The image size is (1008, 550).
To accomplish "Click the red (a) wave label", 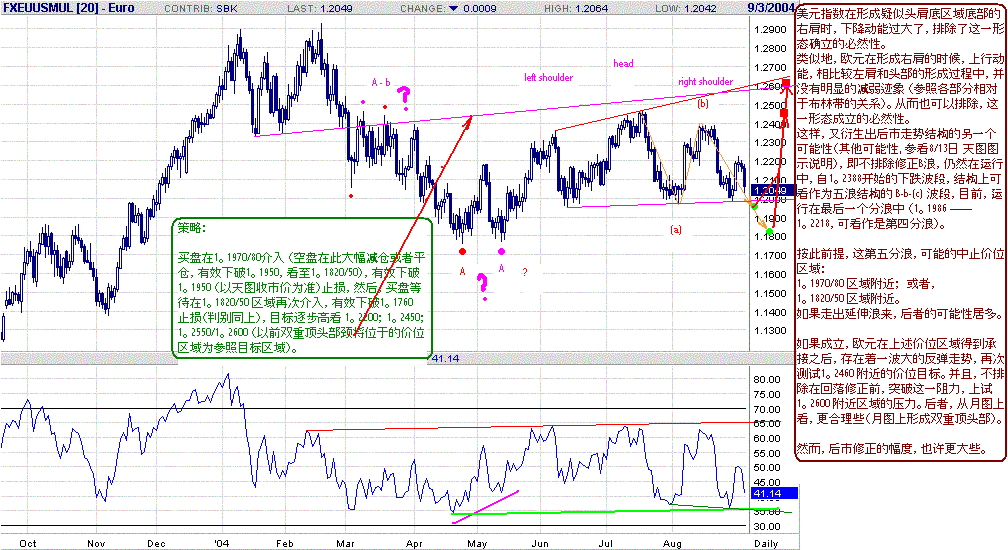I will [676, 229].
